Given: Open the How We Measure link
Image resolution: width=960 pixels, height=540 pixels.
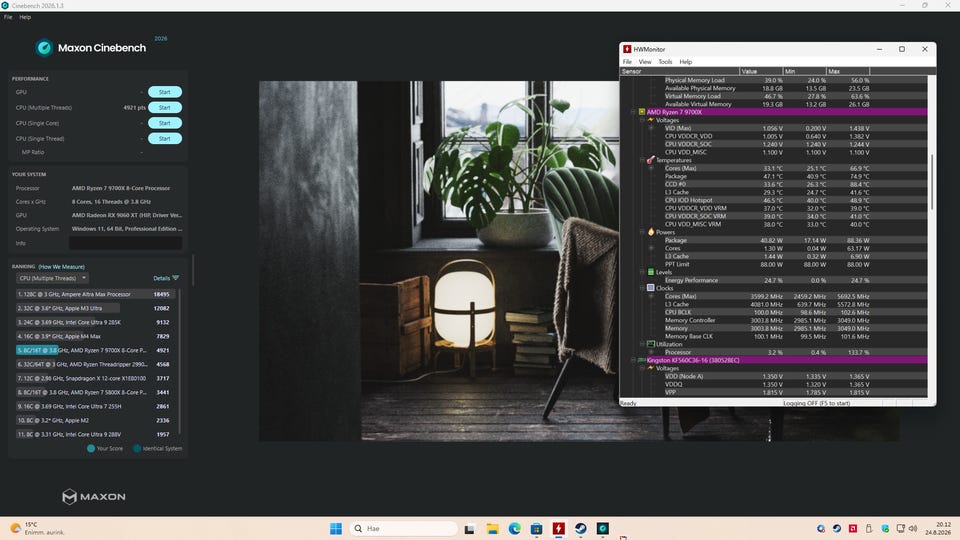Looking at the screenshot, I should [61, 267].
